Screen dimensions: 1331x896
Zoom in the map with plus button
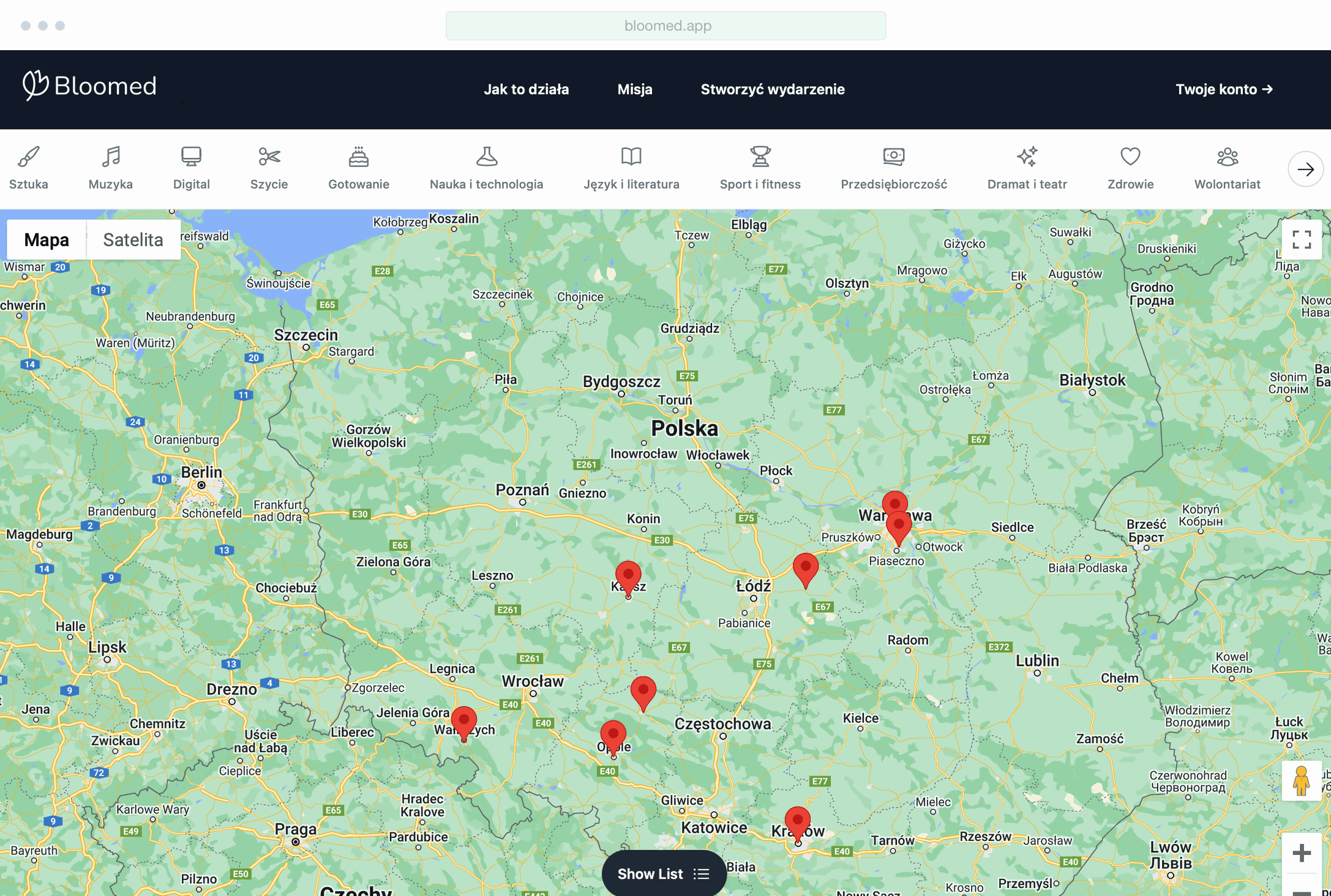[1301, 853]
